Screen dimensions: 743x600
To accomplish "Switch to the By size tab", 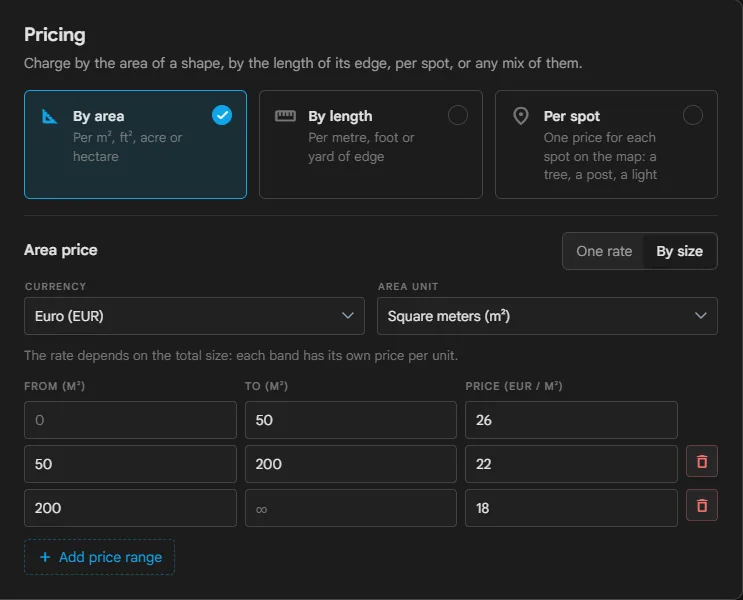I will point(680,251).
